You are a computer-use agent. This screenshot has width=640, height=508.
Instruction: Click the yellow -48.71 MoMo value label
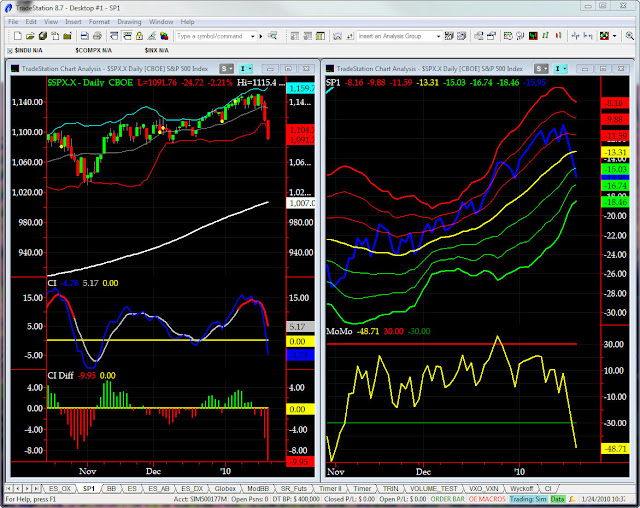(615, 449)
